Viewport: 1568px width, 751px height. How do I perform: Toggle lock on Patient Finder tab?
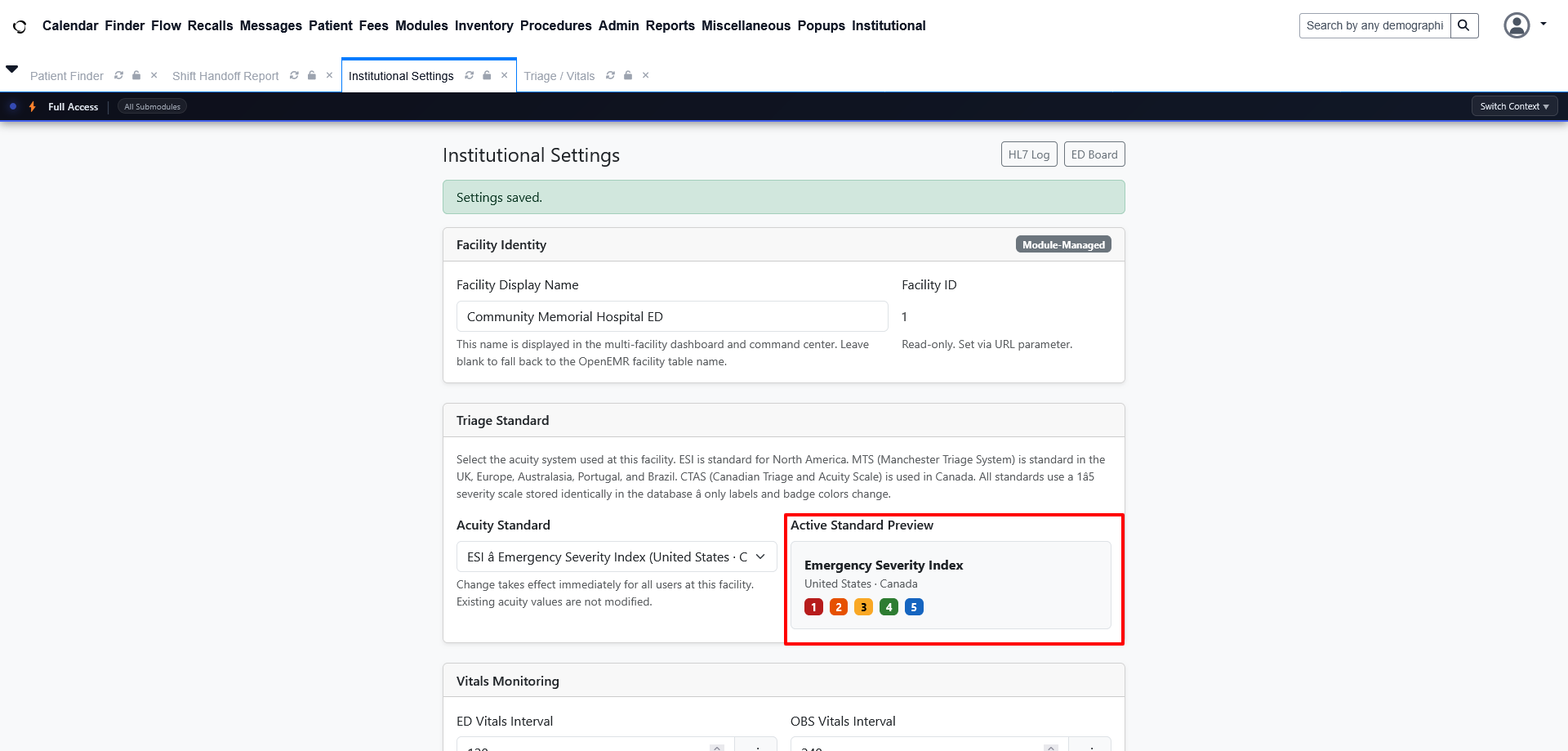136,75
